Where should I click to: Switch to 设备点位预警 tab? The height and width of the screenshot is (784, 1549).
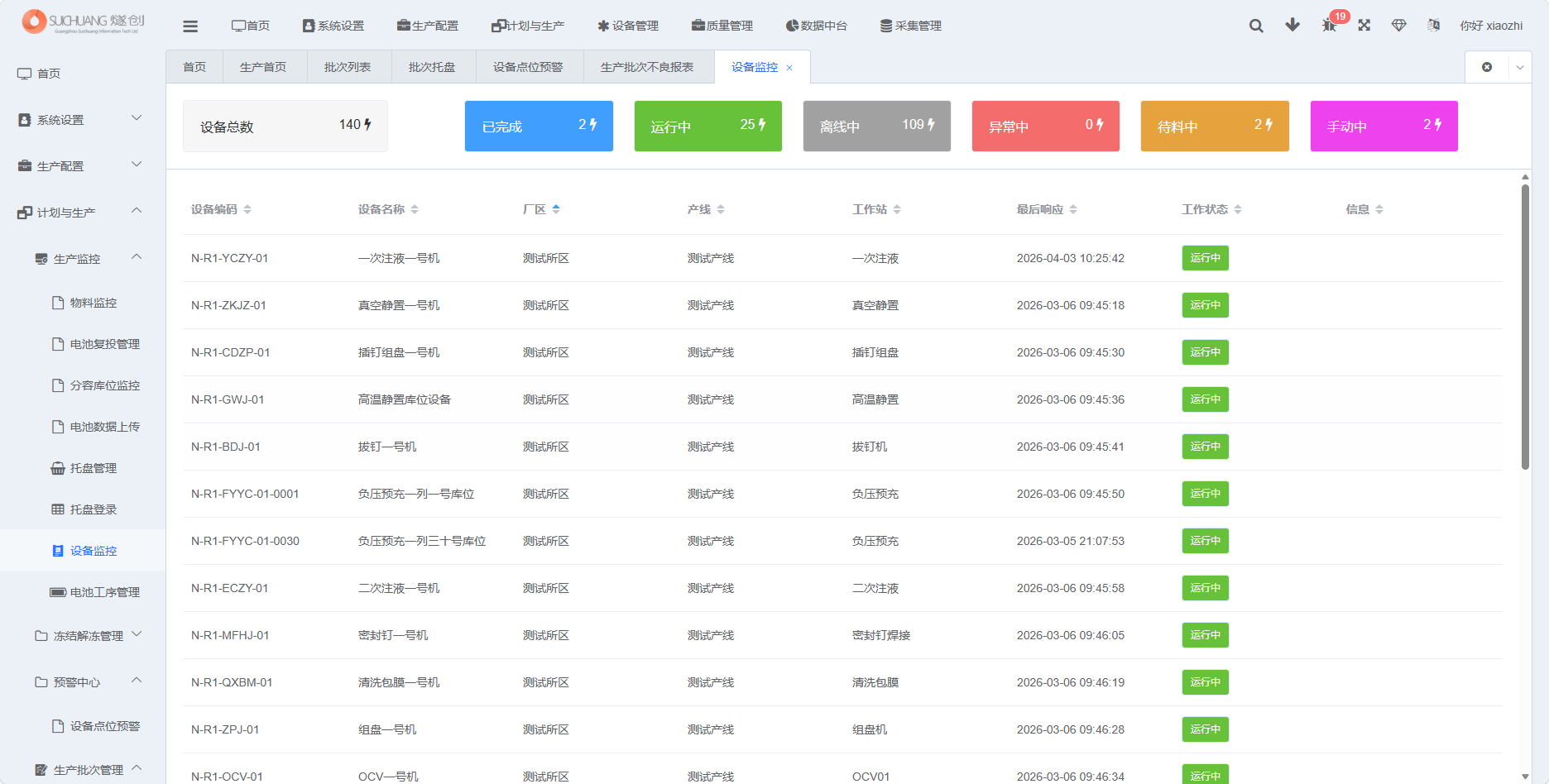tap(528, 67)
